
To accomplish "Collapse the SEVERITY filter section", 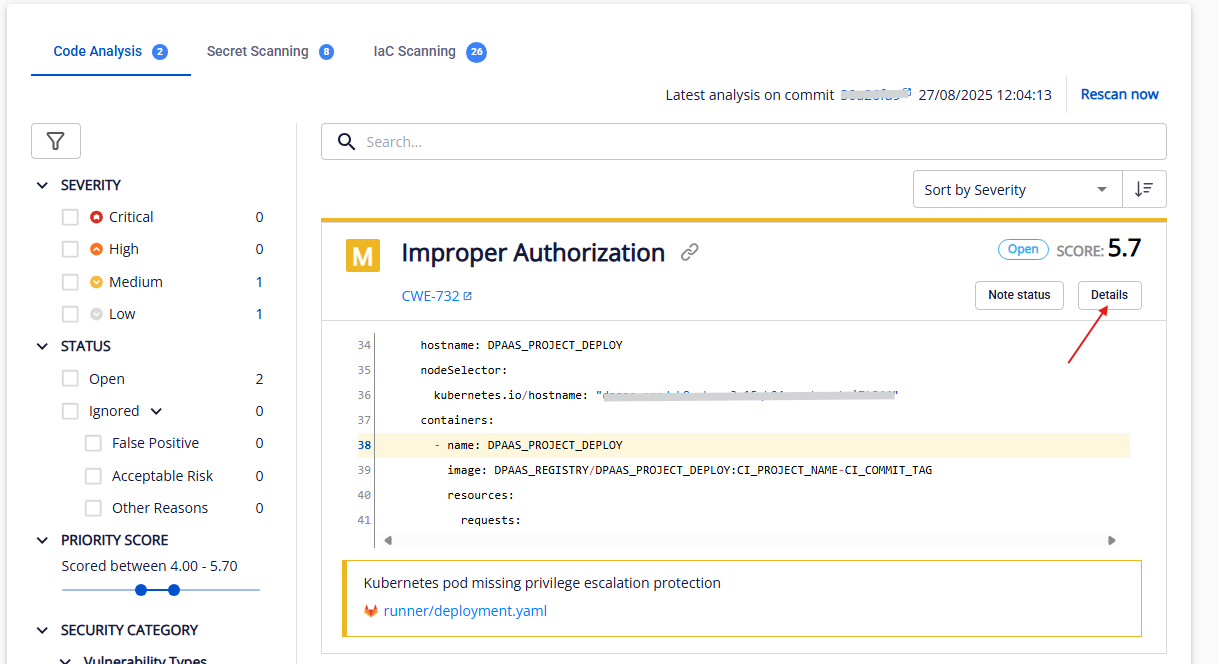I will [x=42, y=185].
